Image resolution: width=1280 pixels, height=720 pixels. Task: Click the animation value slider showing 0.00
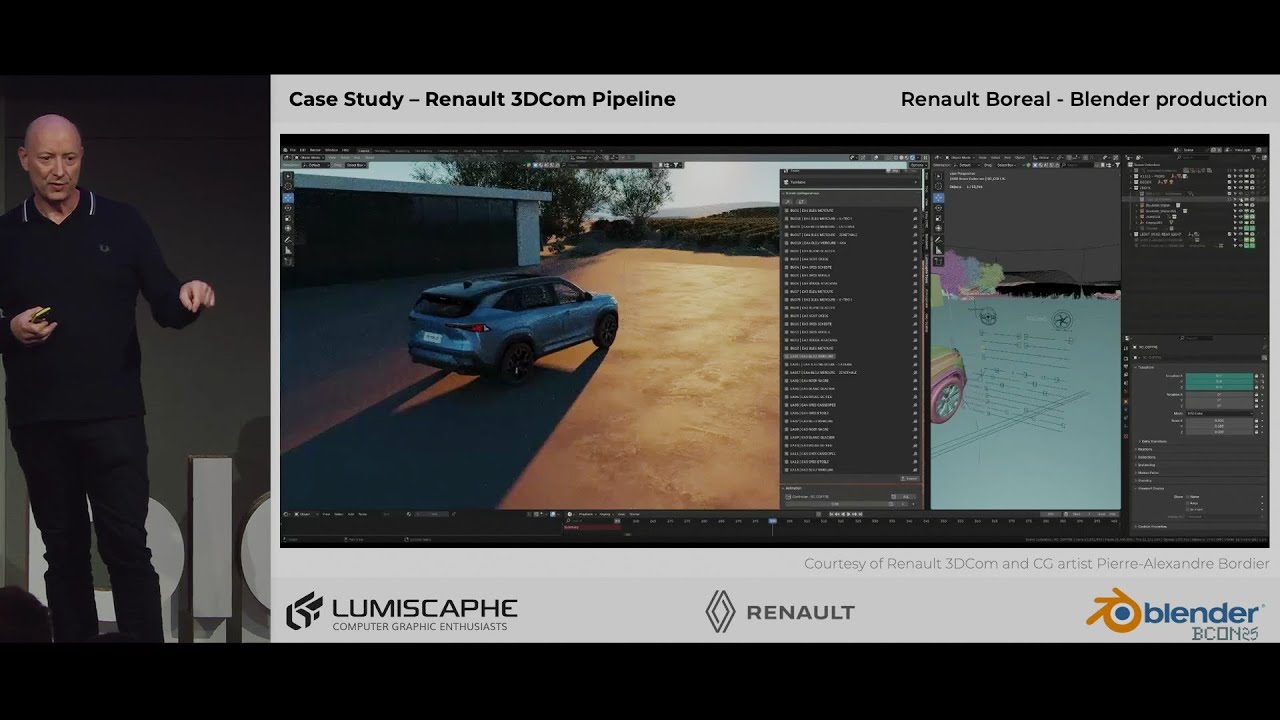pyautogui.click(x=837, y=504)
